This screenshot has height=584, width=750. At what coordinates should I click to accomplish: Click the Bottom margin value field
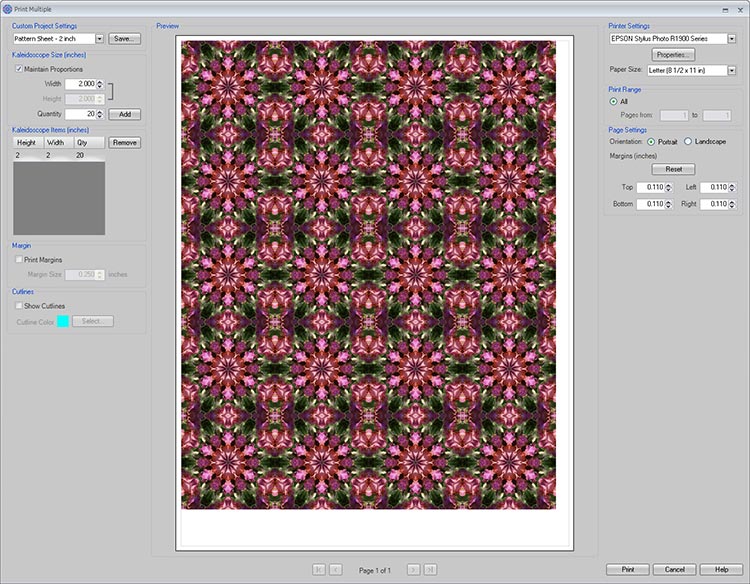coord(651,204)
